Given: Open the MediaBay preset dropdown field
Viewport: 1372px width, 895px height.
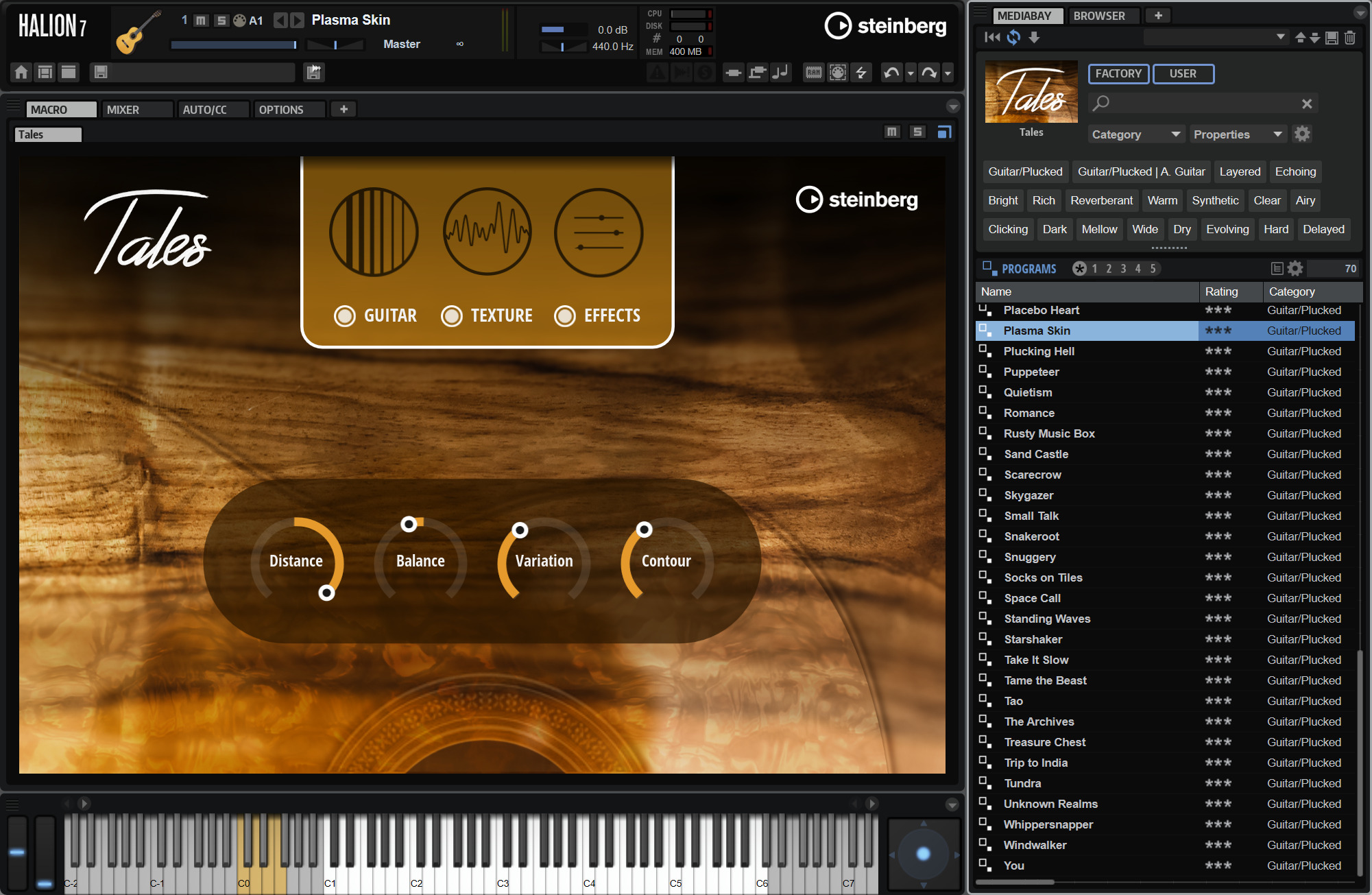Looking at the screenshot, I should [x=1216, y=37].
